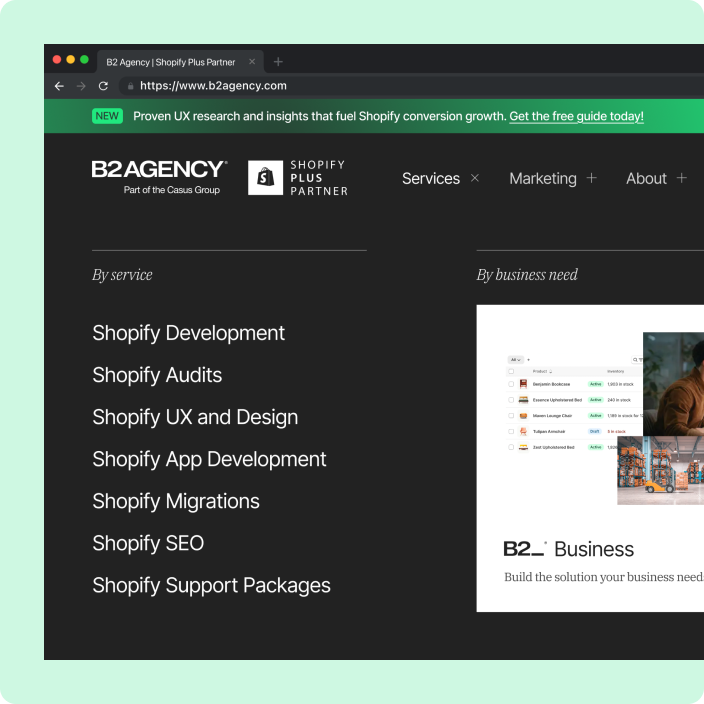Screen dimensions: 704x704
Task: Open the B2 Business card title
Action: point(569,549)
